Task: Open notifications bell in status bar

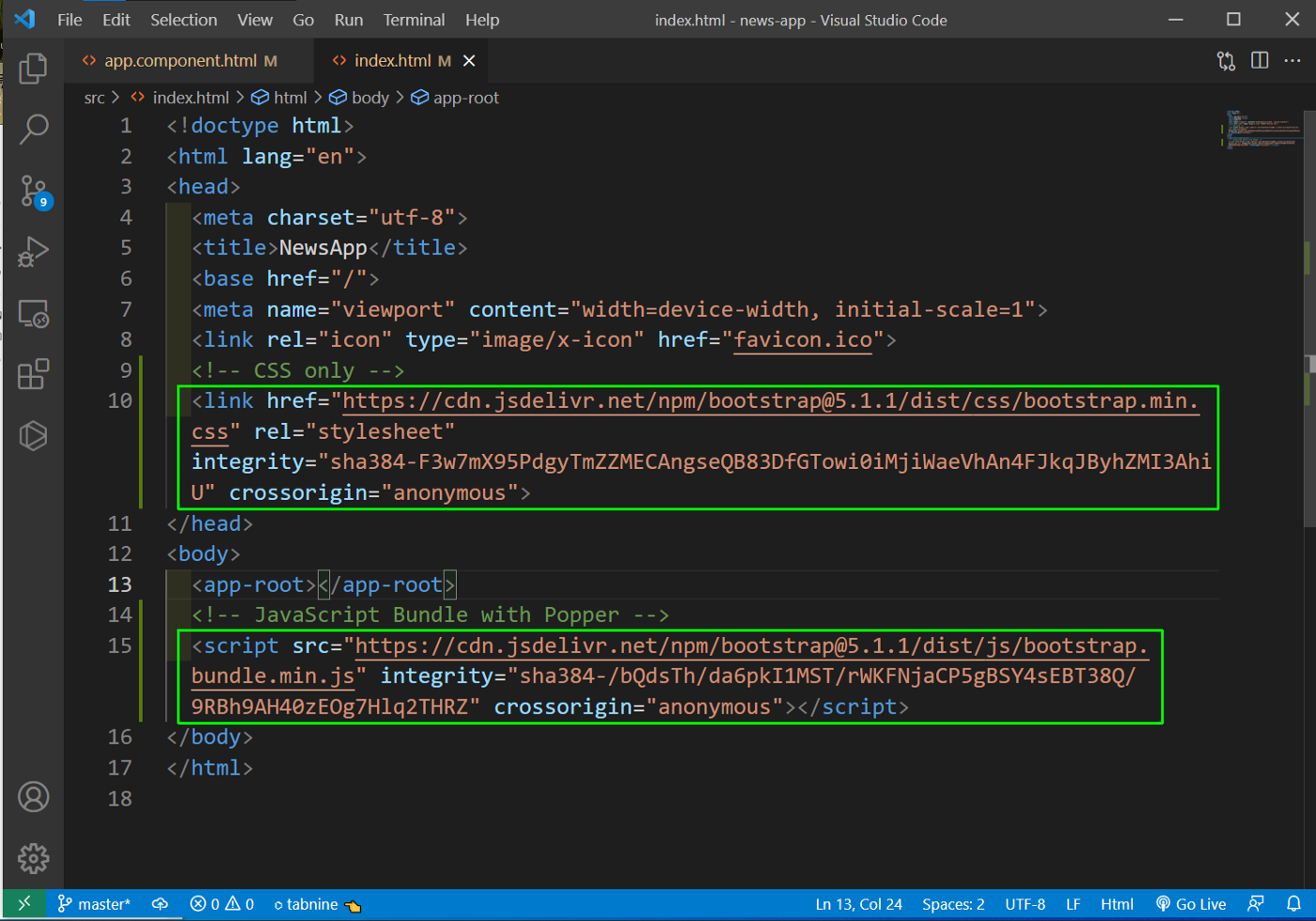Action: click(1294, 904)
